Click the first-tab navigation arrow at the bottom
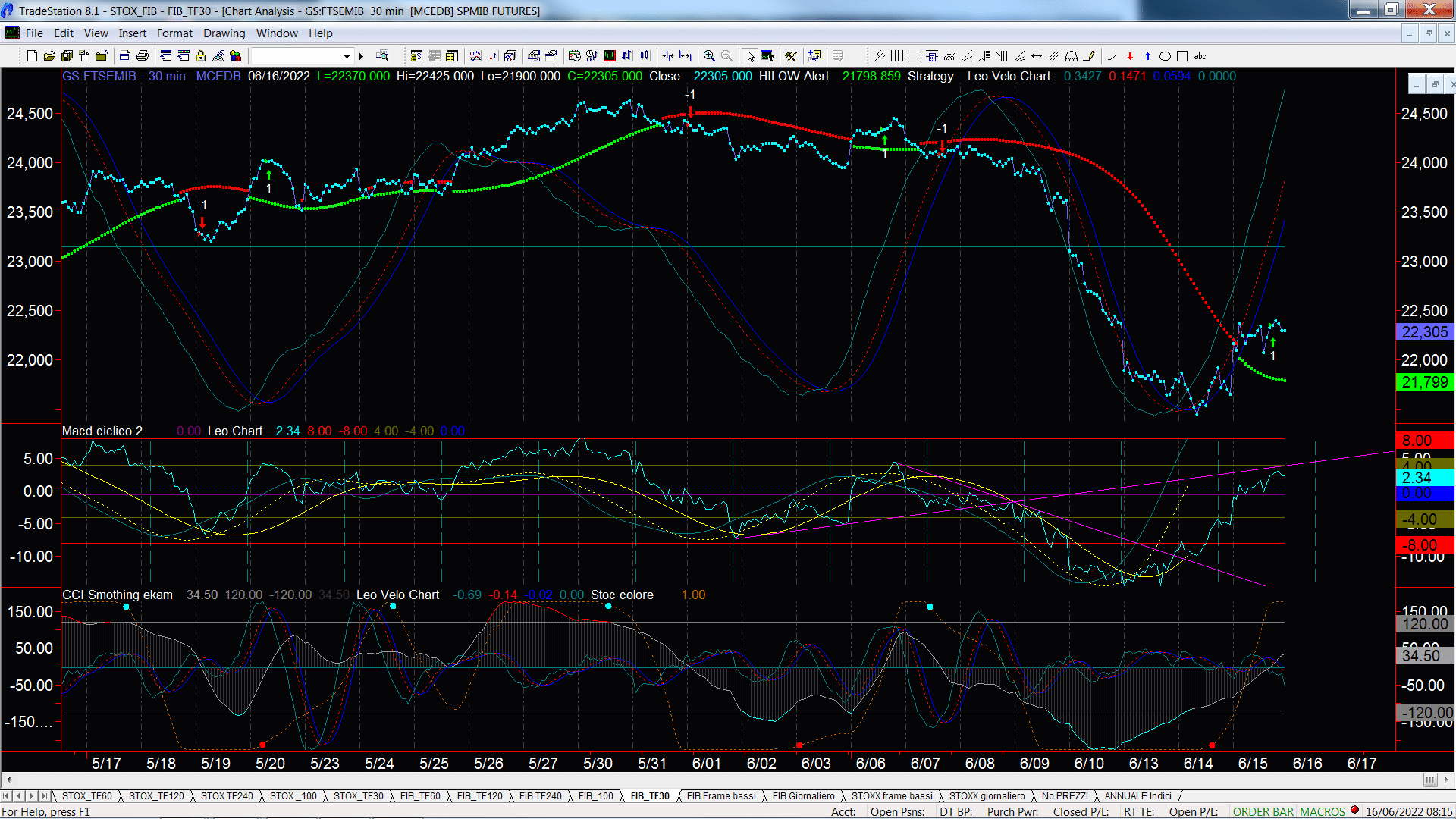Image resolution: width=1456 pixels, height=819 pixels. click(6, 795)
